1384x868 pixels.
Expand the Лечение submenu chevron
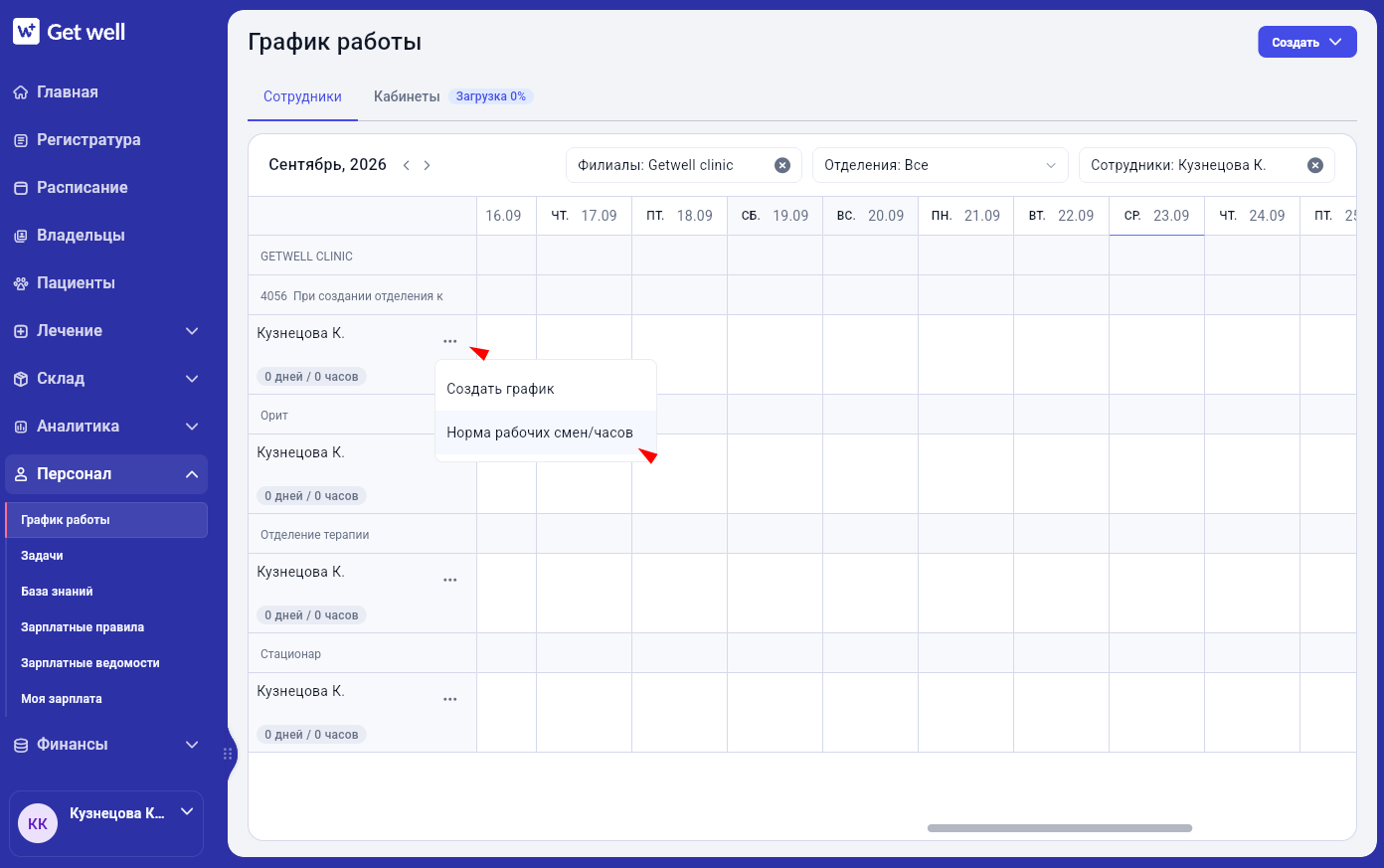click(192, 331)
